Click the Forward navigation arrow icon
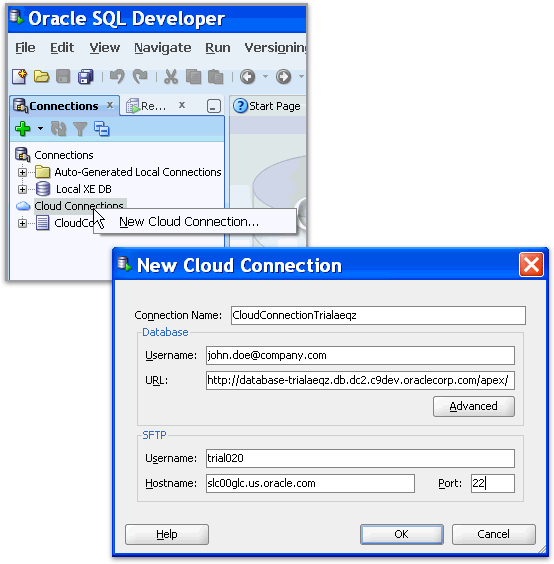Screen dimensions: 554x564 point(283,77)
